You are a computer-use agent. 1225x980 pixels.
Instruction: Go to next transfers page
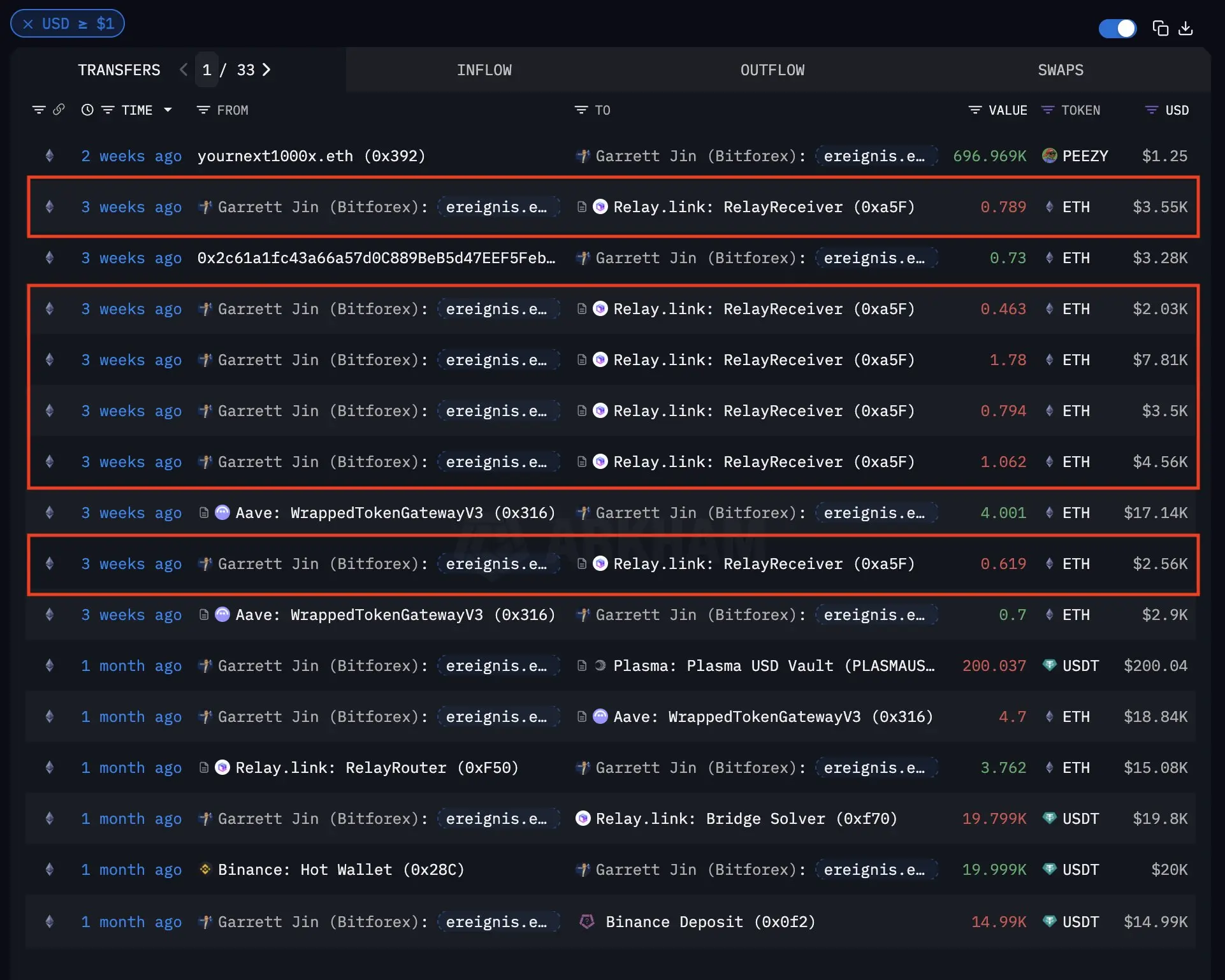(266, 69)
